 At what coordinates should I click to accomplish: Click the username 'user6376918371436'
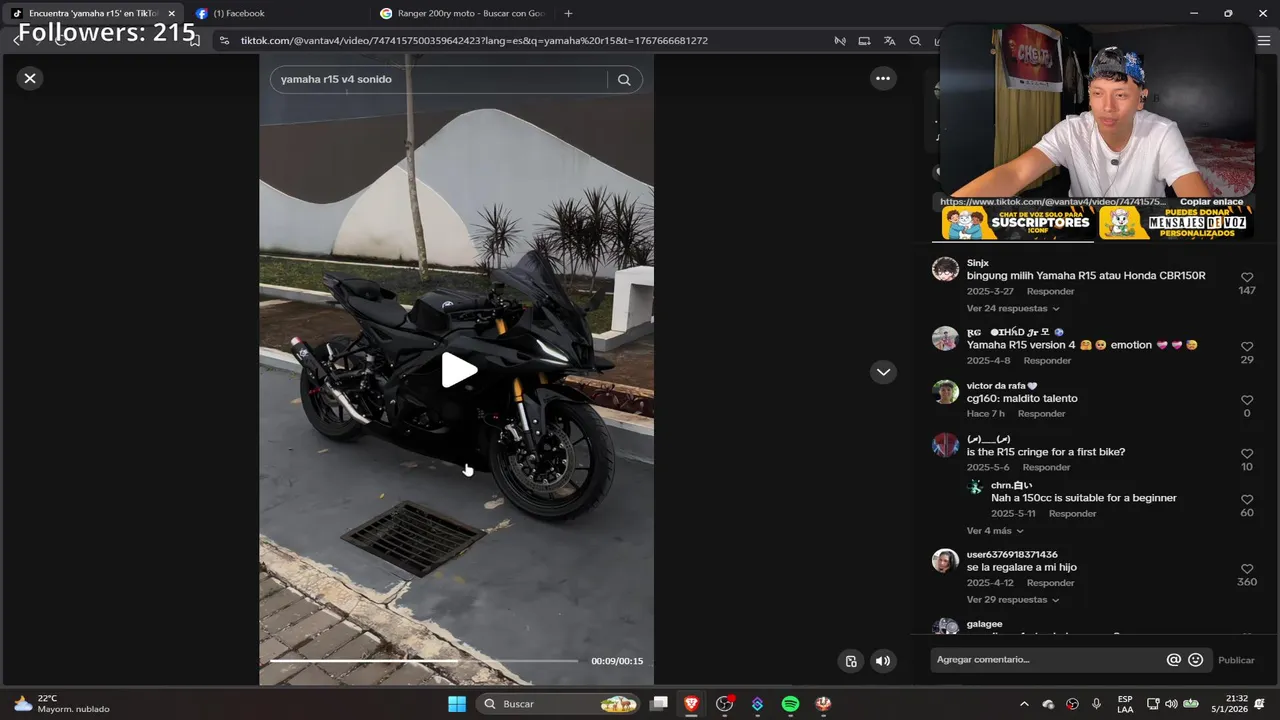[1012, 555]
